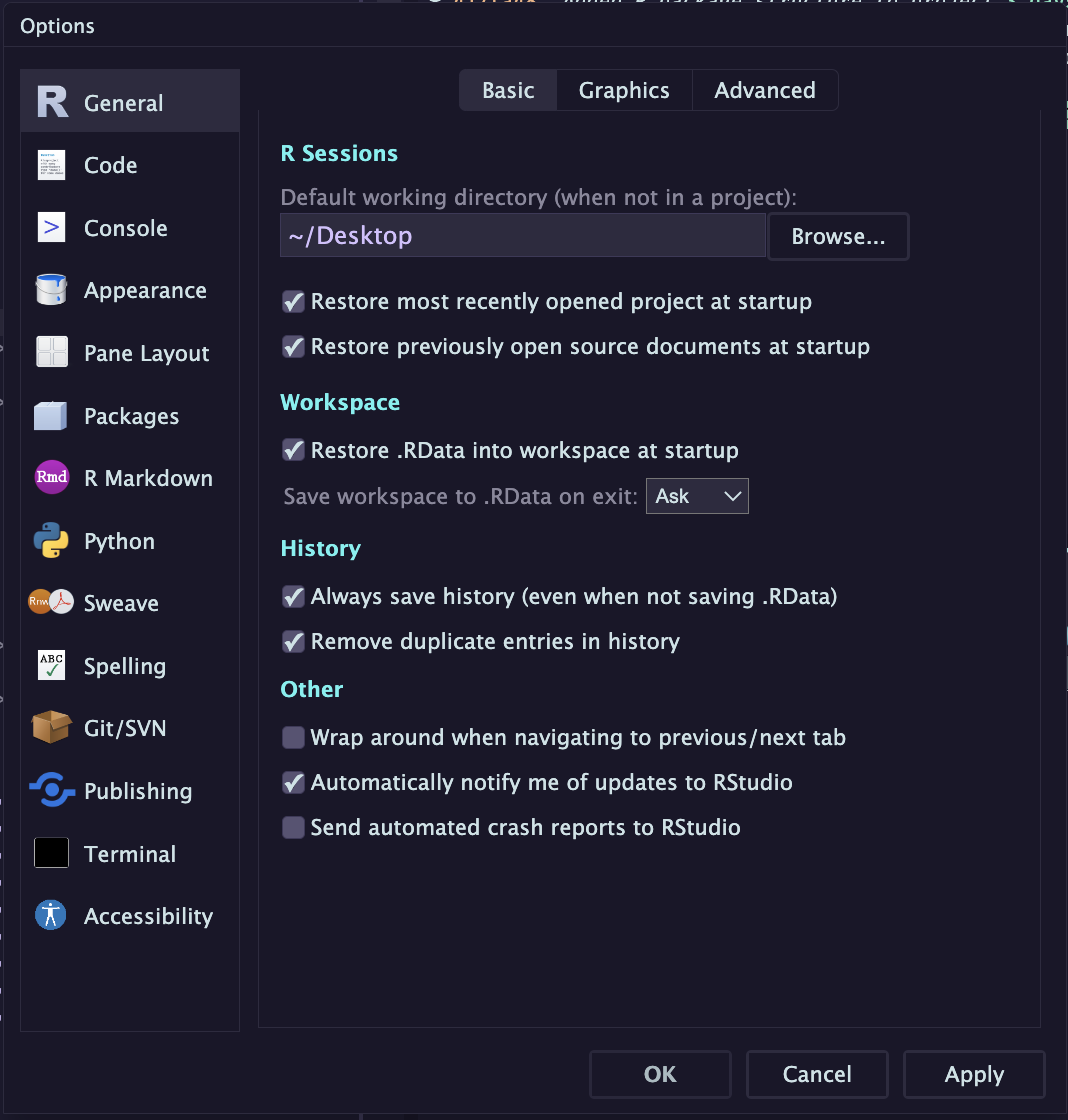Click Browse to choose working directory
Image resolution: width=1068 pixels, height=1120 pixels.
tap(838, 236)
